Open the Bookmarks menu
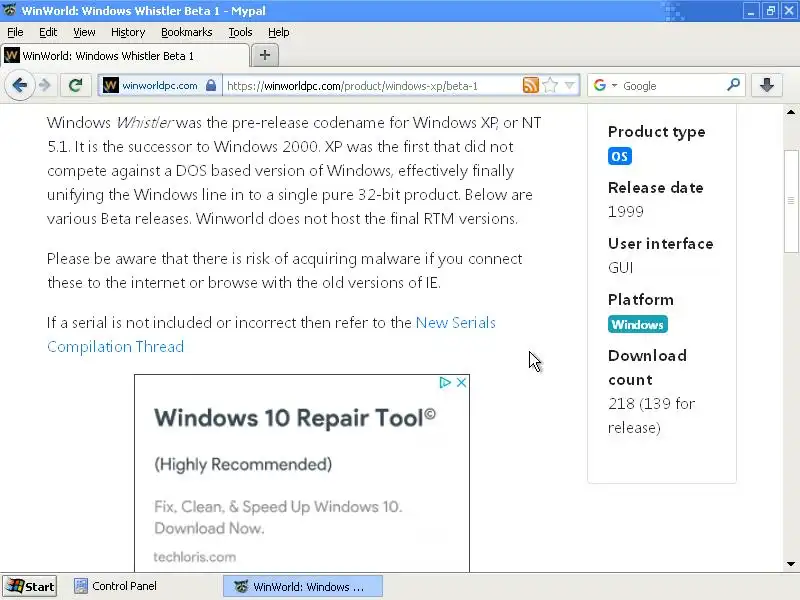Image resolution: width=800 pixels, height=600 pixels. [187, 32]
